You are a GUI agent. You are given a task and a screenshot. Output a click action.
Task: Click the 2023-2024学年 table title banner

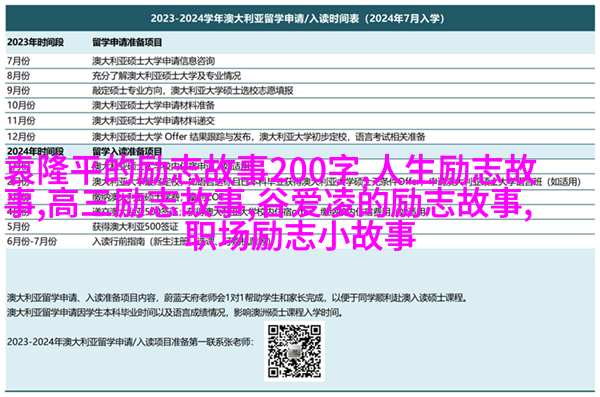(x=300, y=18)
